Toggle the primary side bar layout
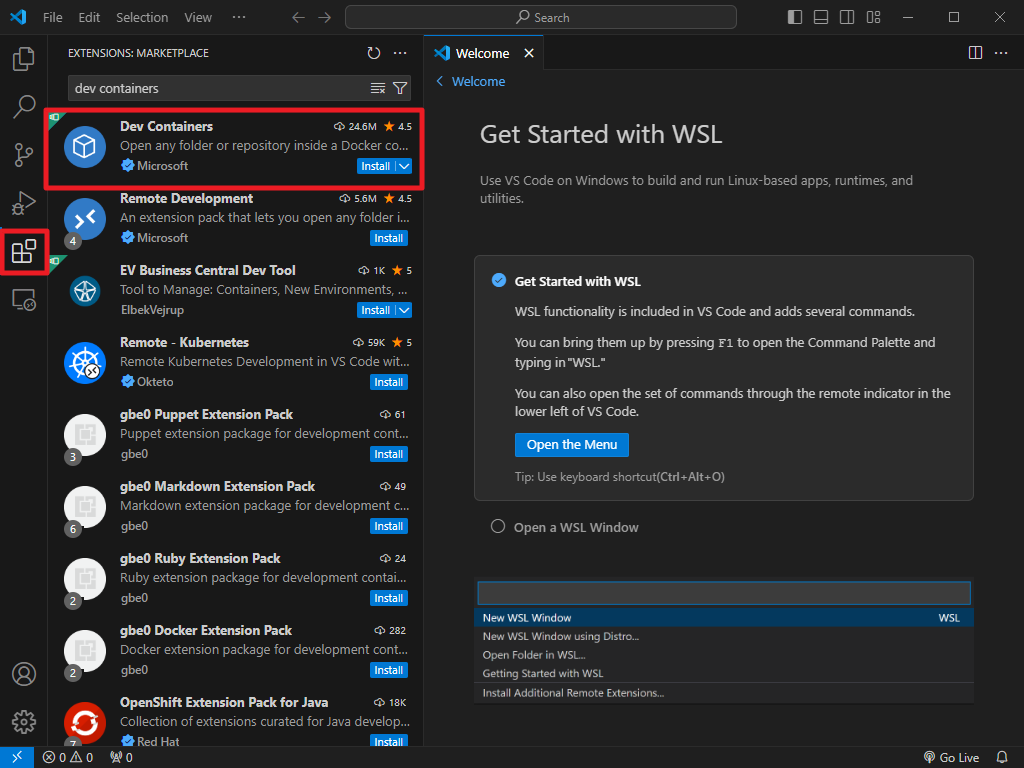 [795, 17]
